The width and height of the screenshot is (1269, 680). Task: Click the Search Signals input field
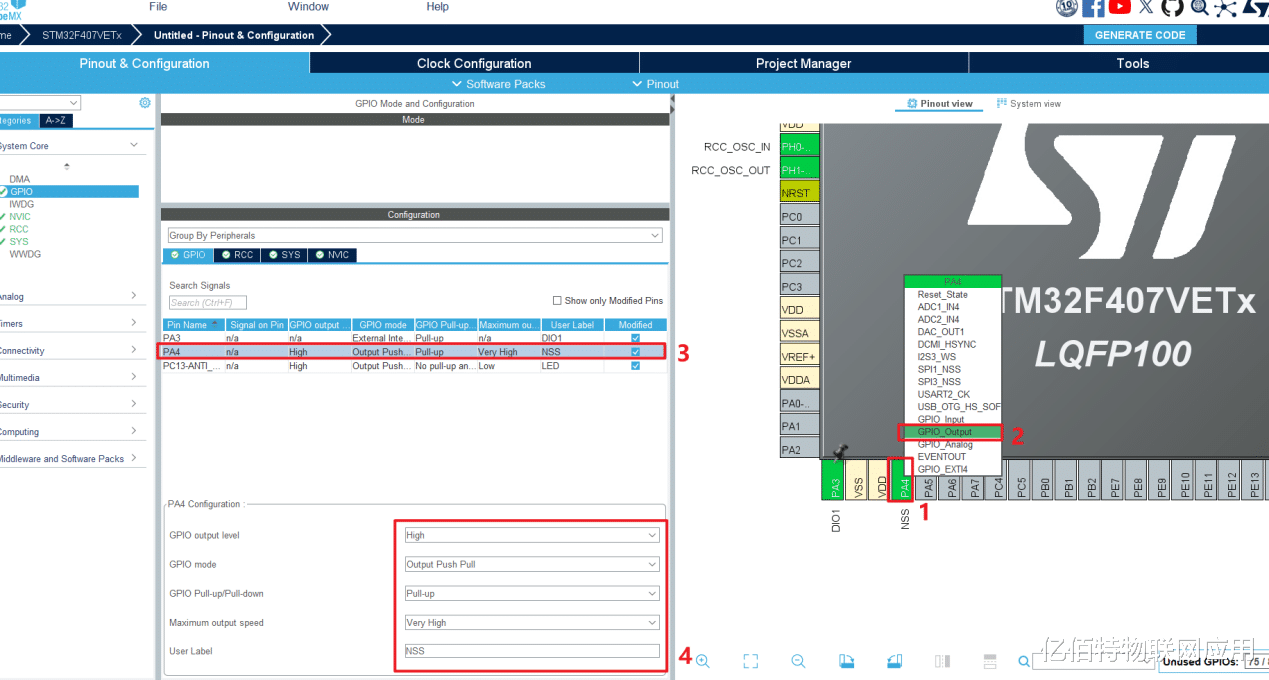coord(207,302)
